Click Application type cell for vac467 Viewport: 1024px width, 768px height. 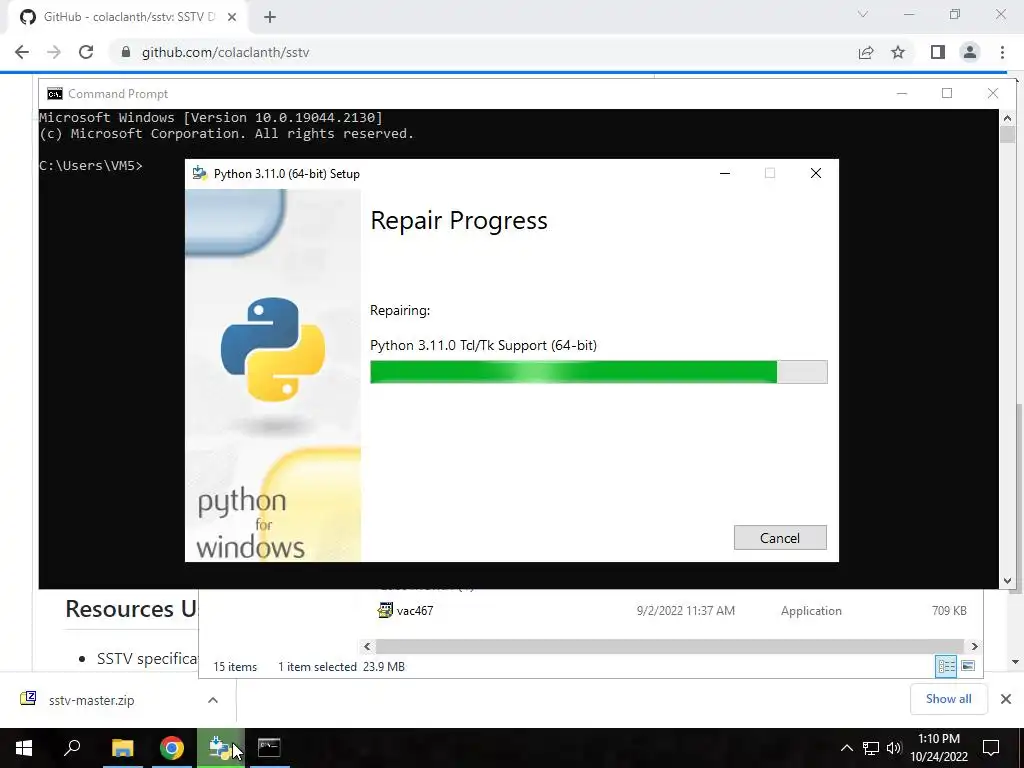(x=811, y=611)
